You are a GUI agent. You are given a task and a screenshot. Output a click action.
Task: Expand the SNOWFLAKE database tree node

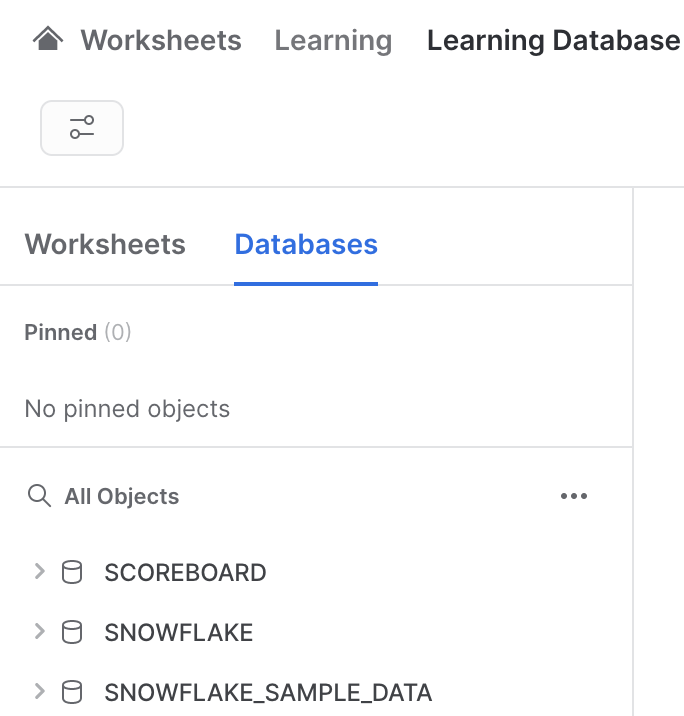pyautogui.click(x=40, y=631)
